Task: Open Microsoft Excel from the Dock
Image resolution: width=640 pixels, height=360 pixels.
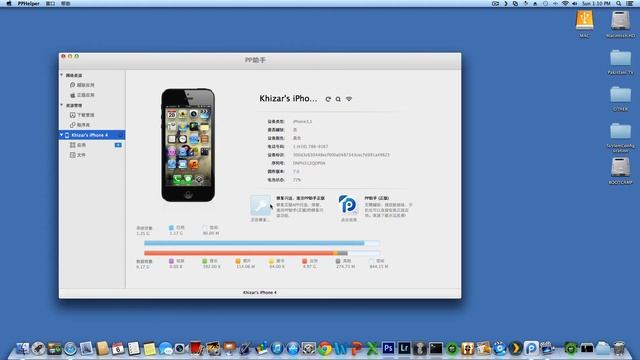Action: [372, 349]
